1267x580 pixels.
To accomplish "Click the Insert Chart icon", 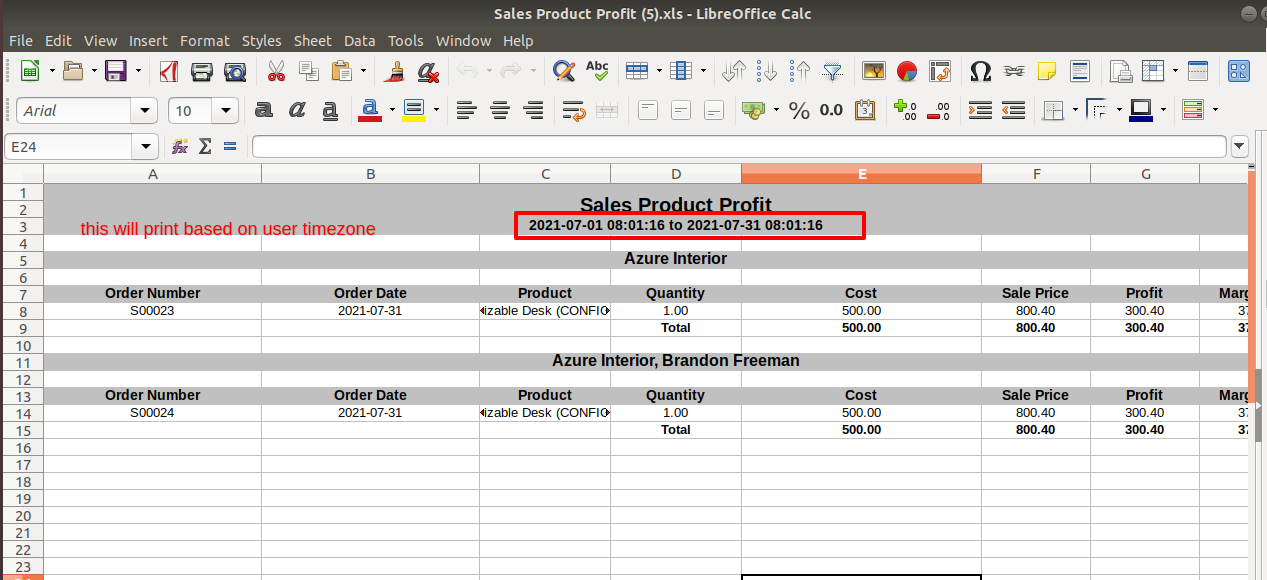I will tap(907, 71).
